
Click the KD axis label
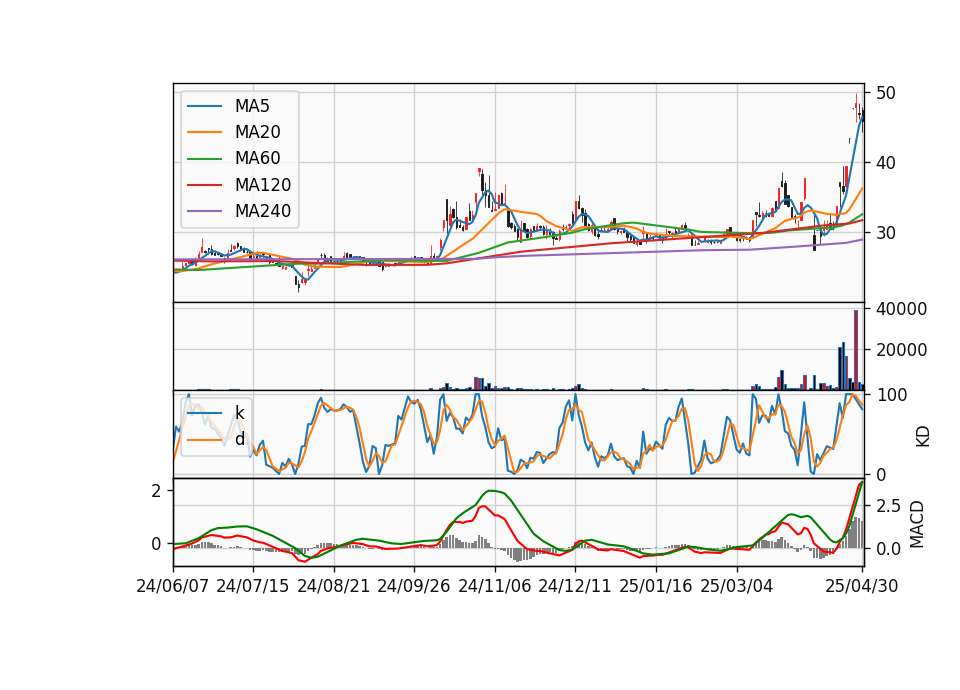tap(922, 437)
